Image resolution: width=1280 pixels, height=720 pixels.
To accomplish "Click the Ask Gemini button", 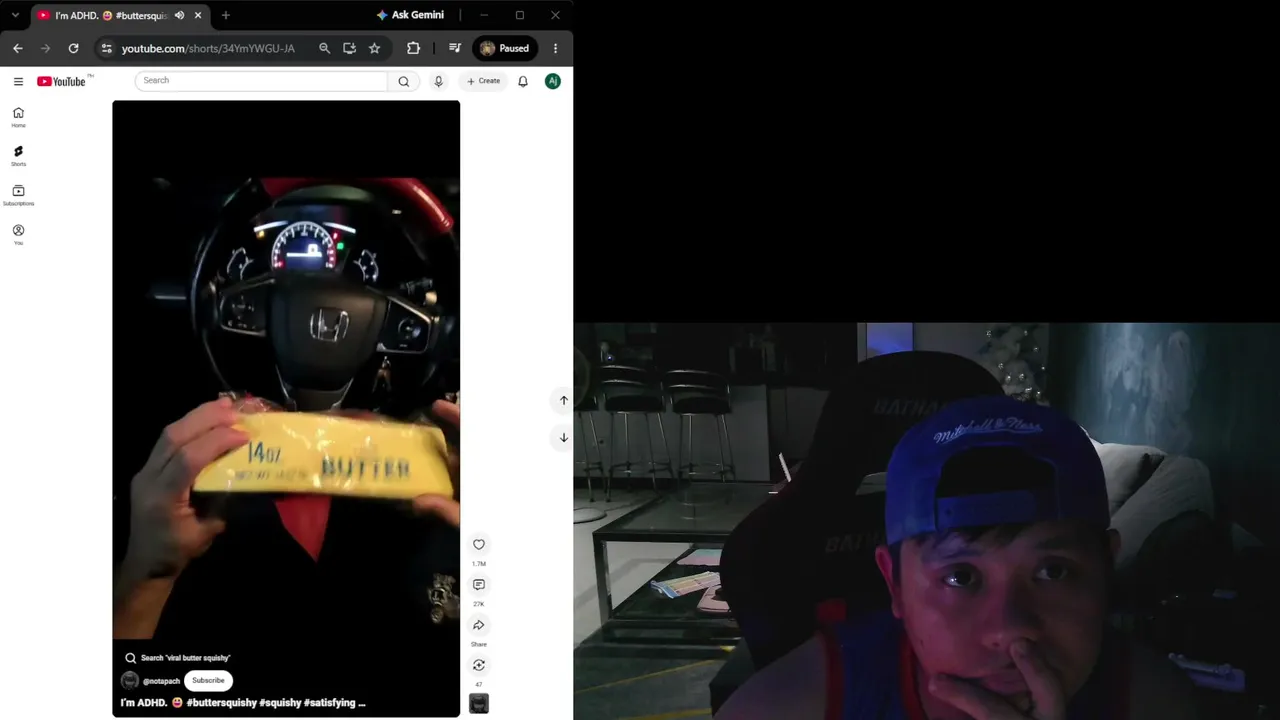I will [410, 15].
